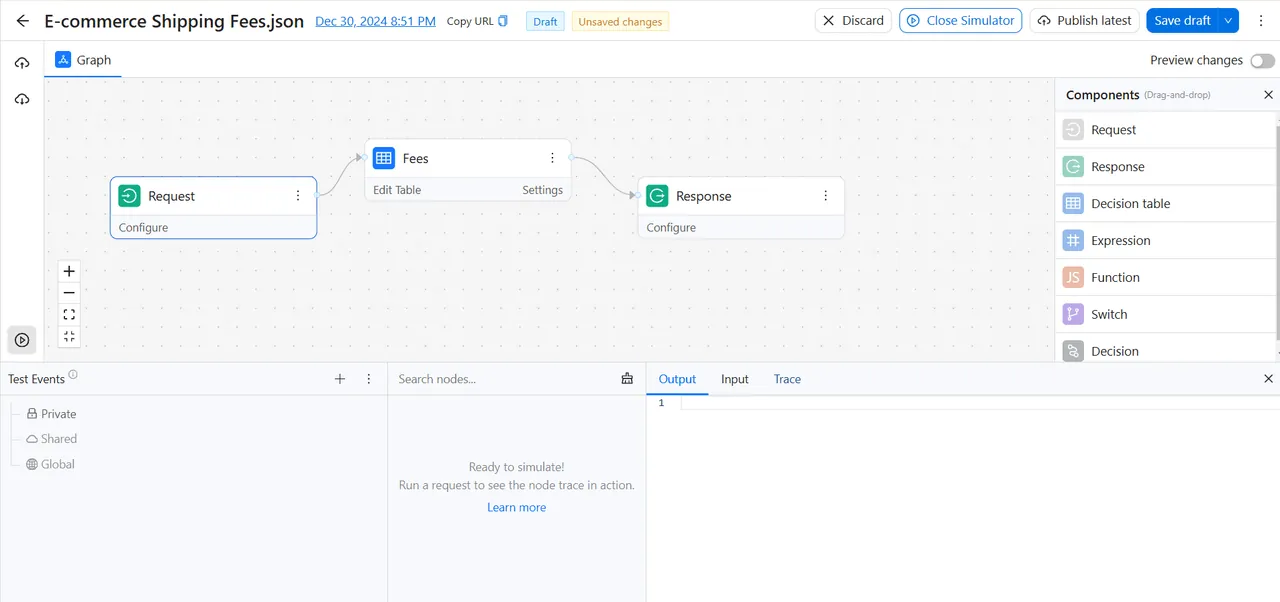Add a new test event with plus icon
The width and height of the screenshot is (1280, 602).
[x=340, y=379]
